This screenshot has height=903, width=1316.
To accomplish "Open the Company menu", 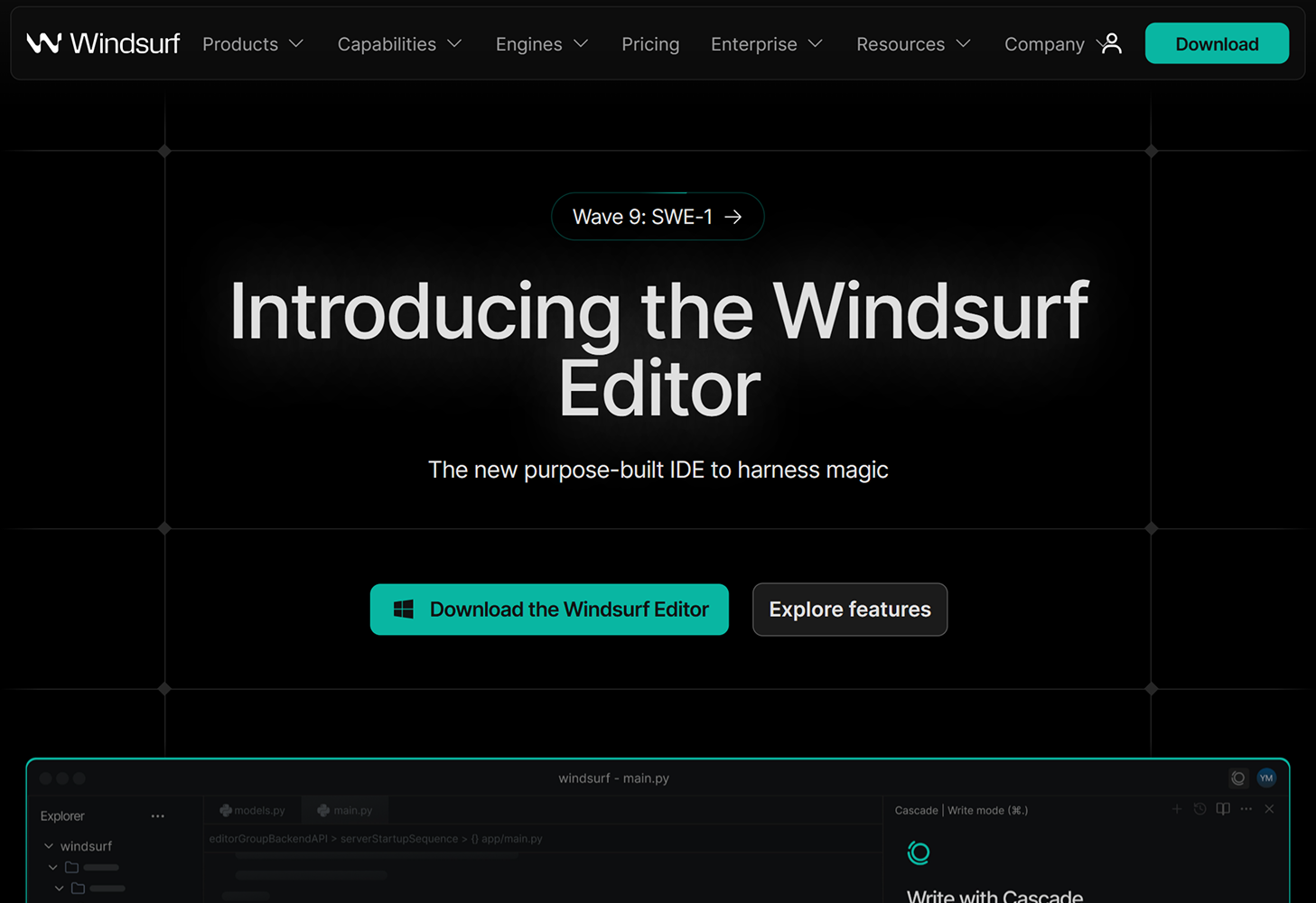I will [x=1045, y=44].
